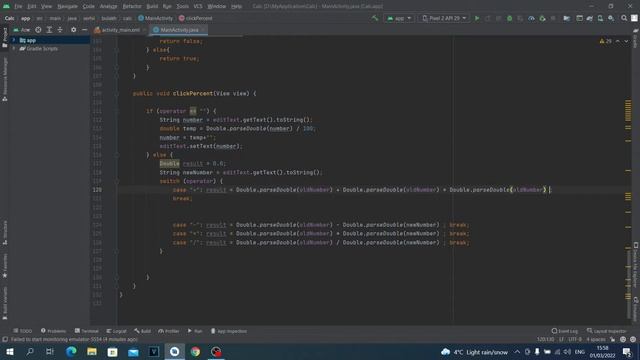Viewport: 640px width, 360px height.
Task: Go to previous highlighted warning arrow
Action: coord(618,41)
